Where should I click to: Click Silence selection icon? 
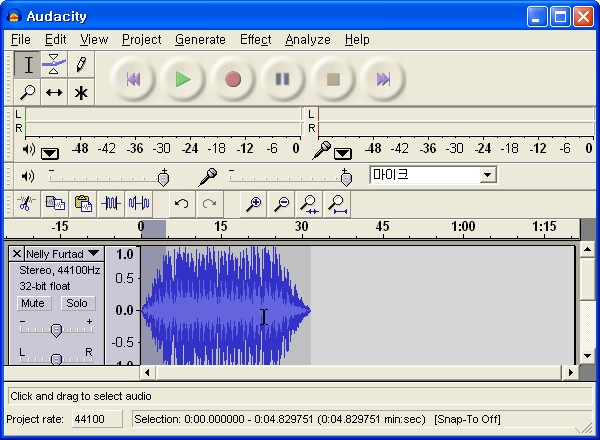[139, 203]
